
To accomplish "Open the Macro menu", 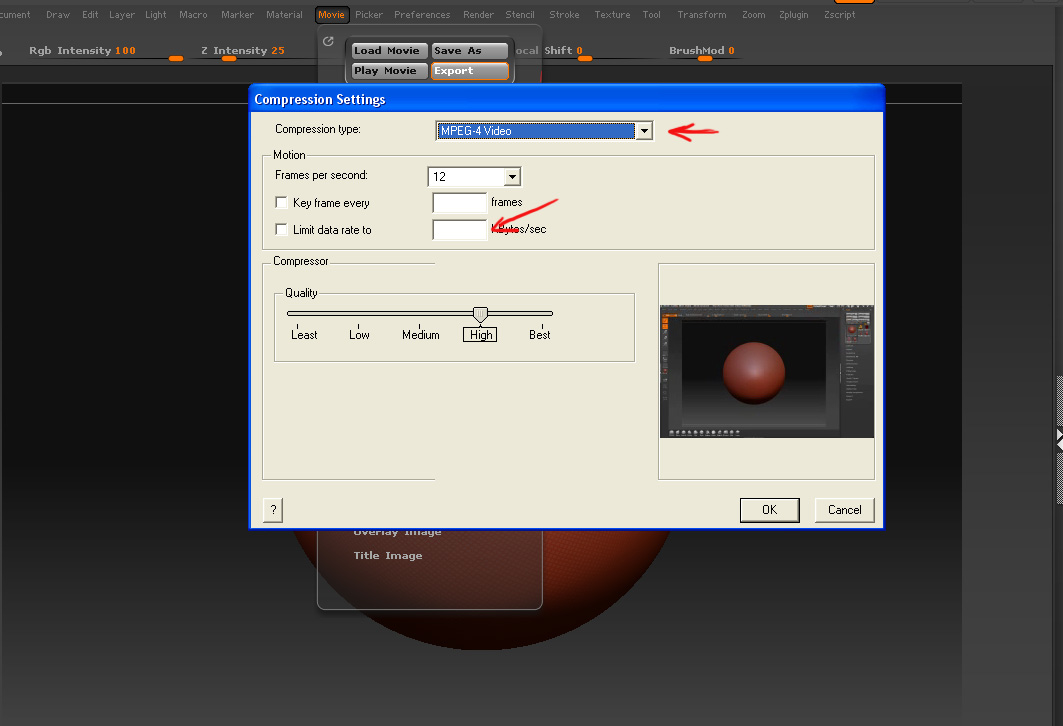I will tap(193, 14).
